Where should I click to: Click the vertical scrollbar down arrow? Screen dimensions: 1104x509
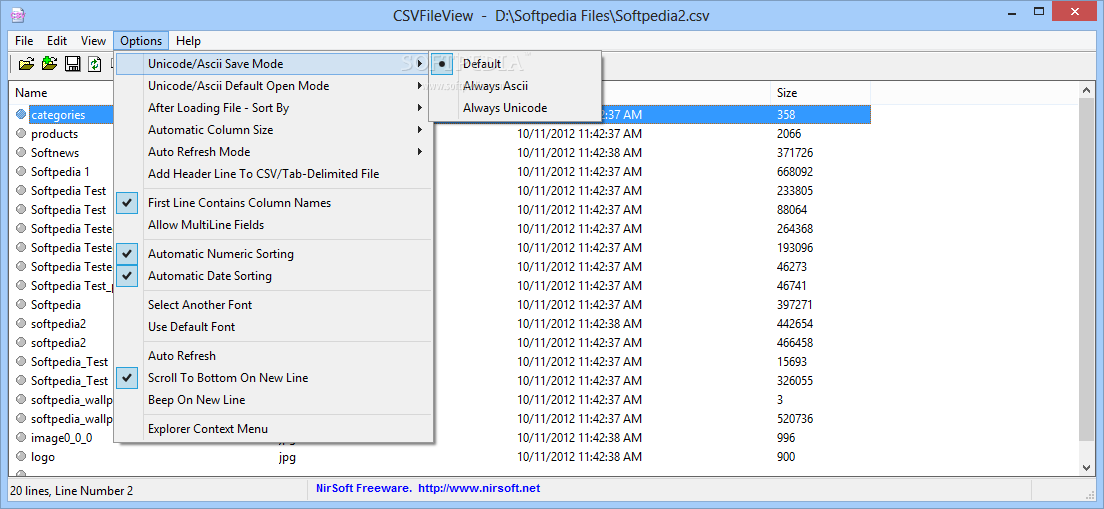[x=1086, y=467]
